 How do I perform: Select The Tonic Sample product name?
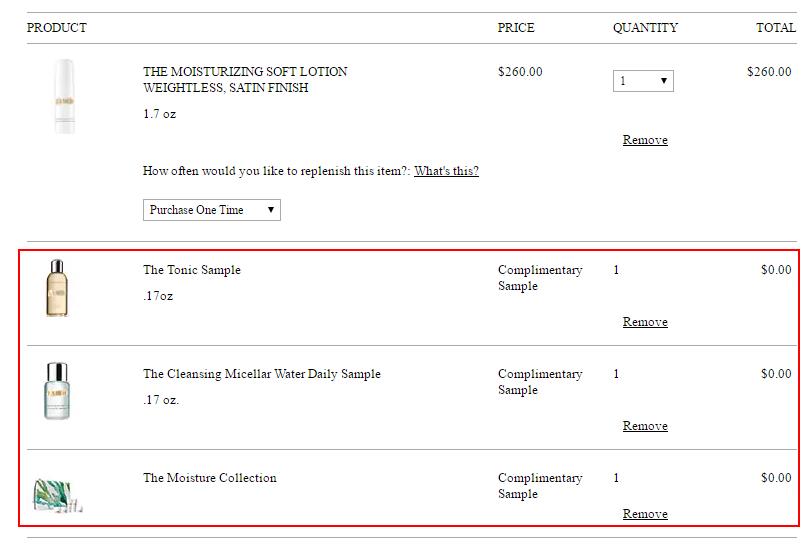[x=192, y=270]
